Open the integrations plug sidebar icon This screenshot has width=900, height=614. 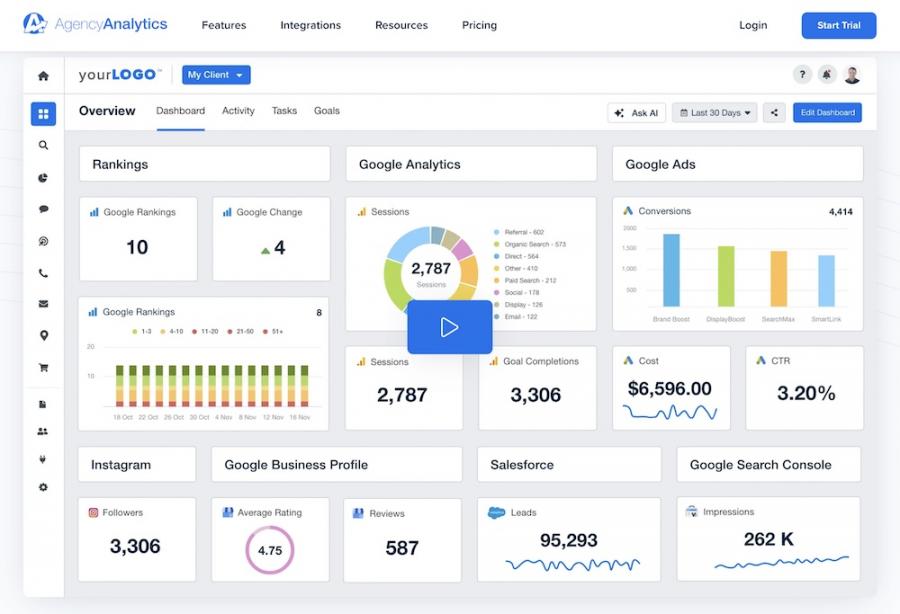click(x=42, y=459)
